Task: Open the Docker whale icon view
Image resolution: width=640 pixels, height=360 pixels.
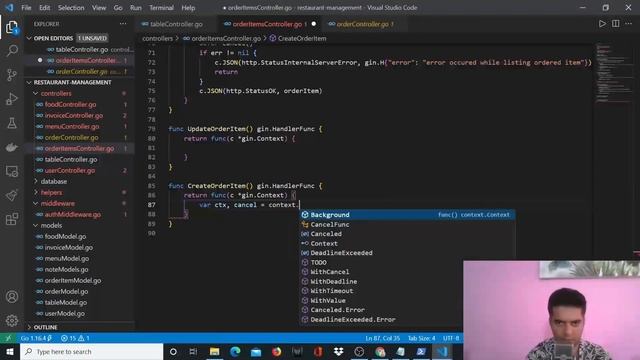Action: tap(12, 147)
